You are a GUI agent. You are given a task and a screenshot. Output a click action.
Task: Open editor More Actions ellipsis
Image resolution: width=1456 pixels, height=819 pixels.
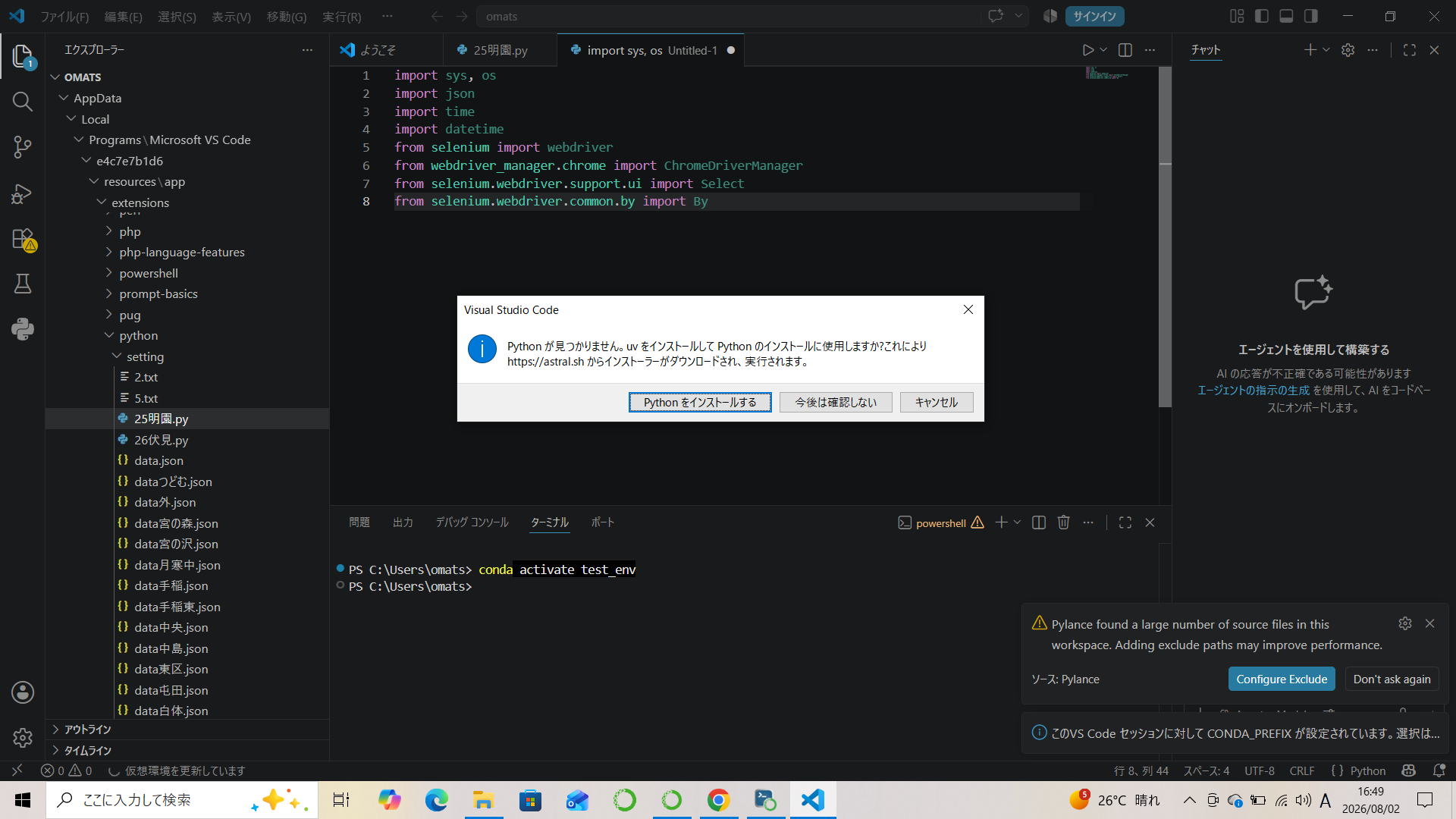point(1150,50)
